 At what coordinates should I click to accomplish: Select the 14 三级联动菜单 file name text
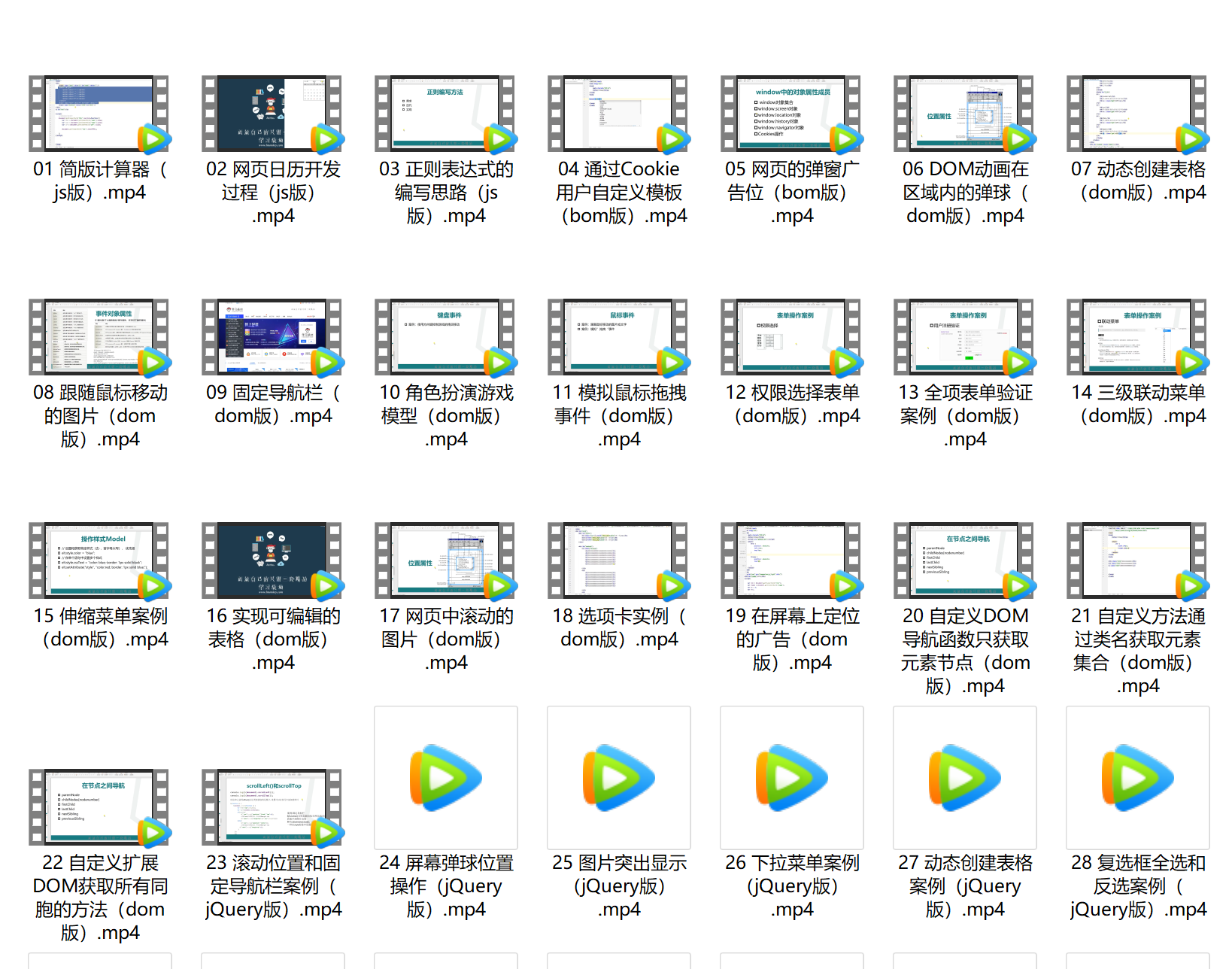1138,404
